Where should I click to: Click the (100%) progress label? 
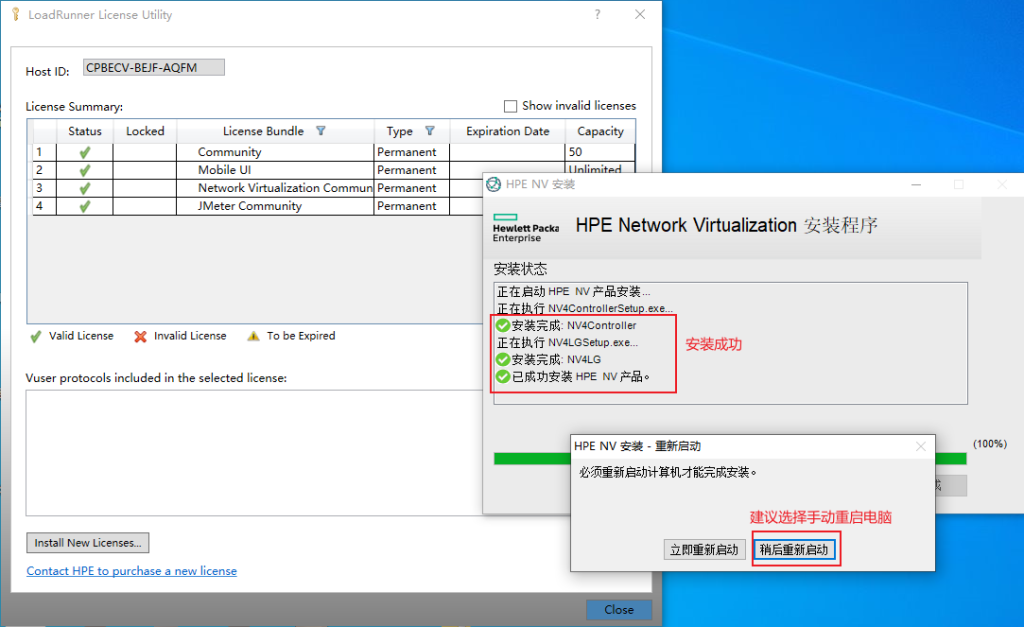pyautogui.click(x=990, y=444)
